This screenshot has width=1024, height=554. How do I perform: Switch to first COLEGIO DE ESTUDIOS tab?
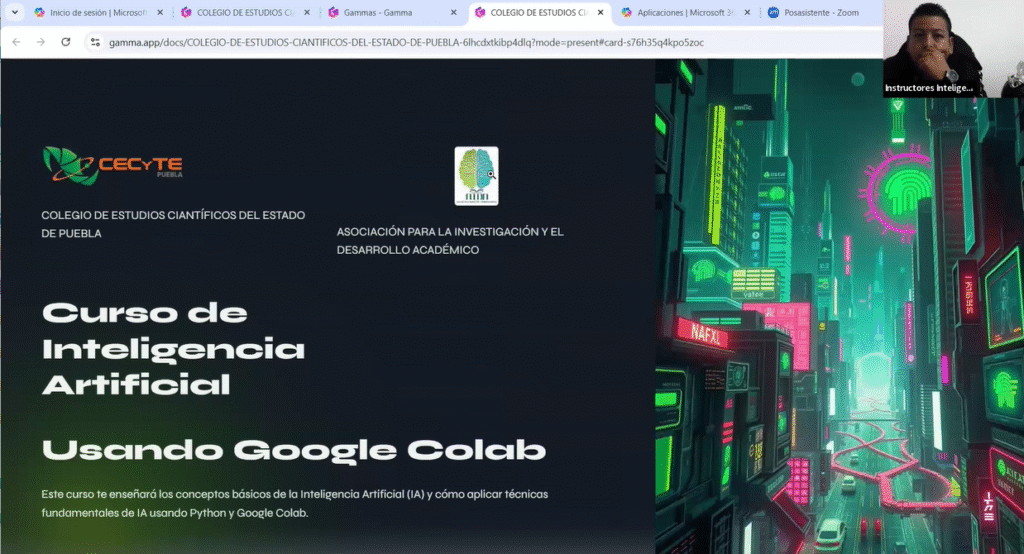tap(245, 12)
